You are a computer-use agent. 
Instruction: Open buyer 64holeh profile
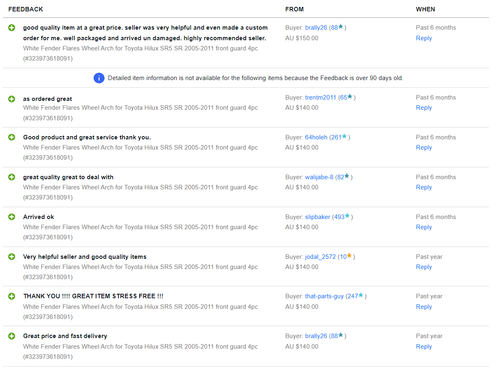click(316, 137)
